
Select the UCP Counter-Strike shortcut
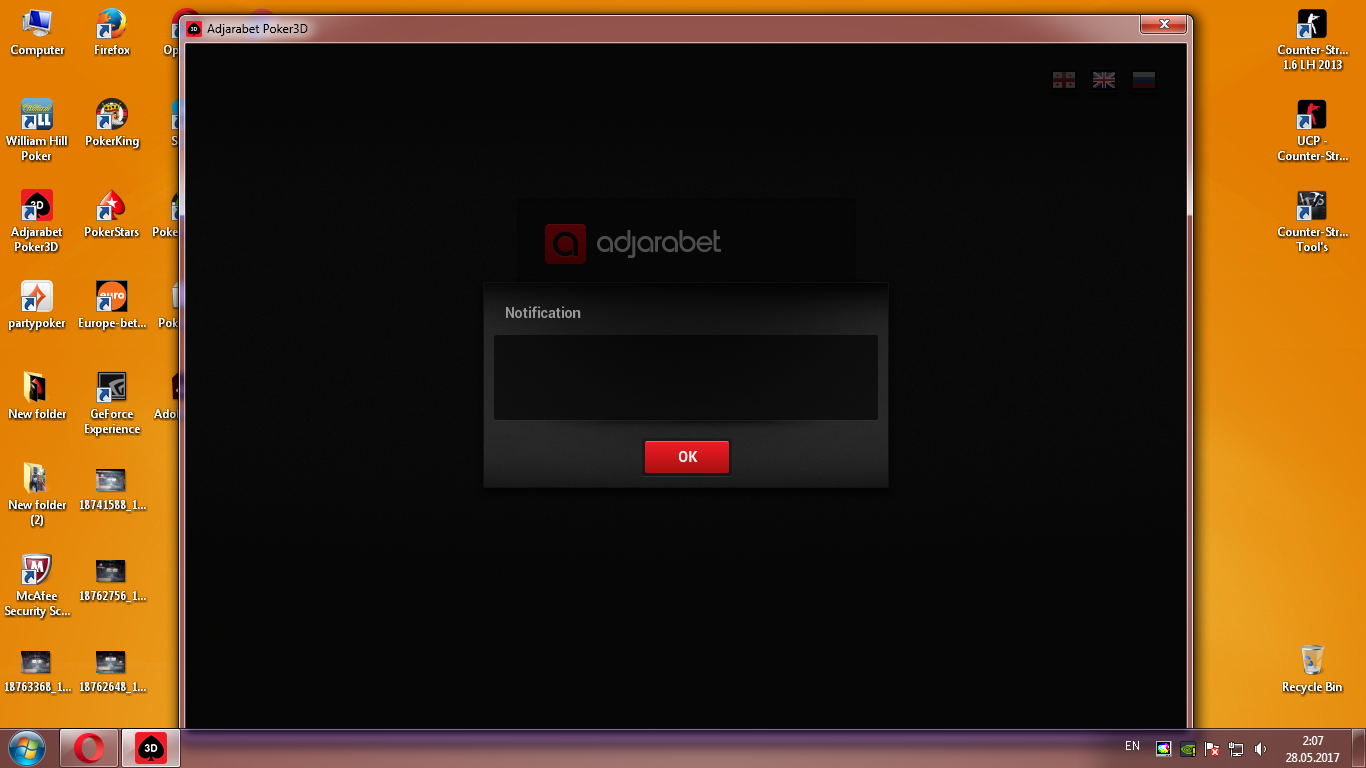click(1312, 131)
